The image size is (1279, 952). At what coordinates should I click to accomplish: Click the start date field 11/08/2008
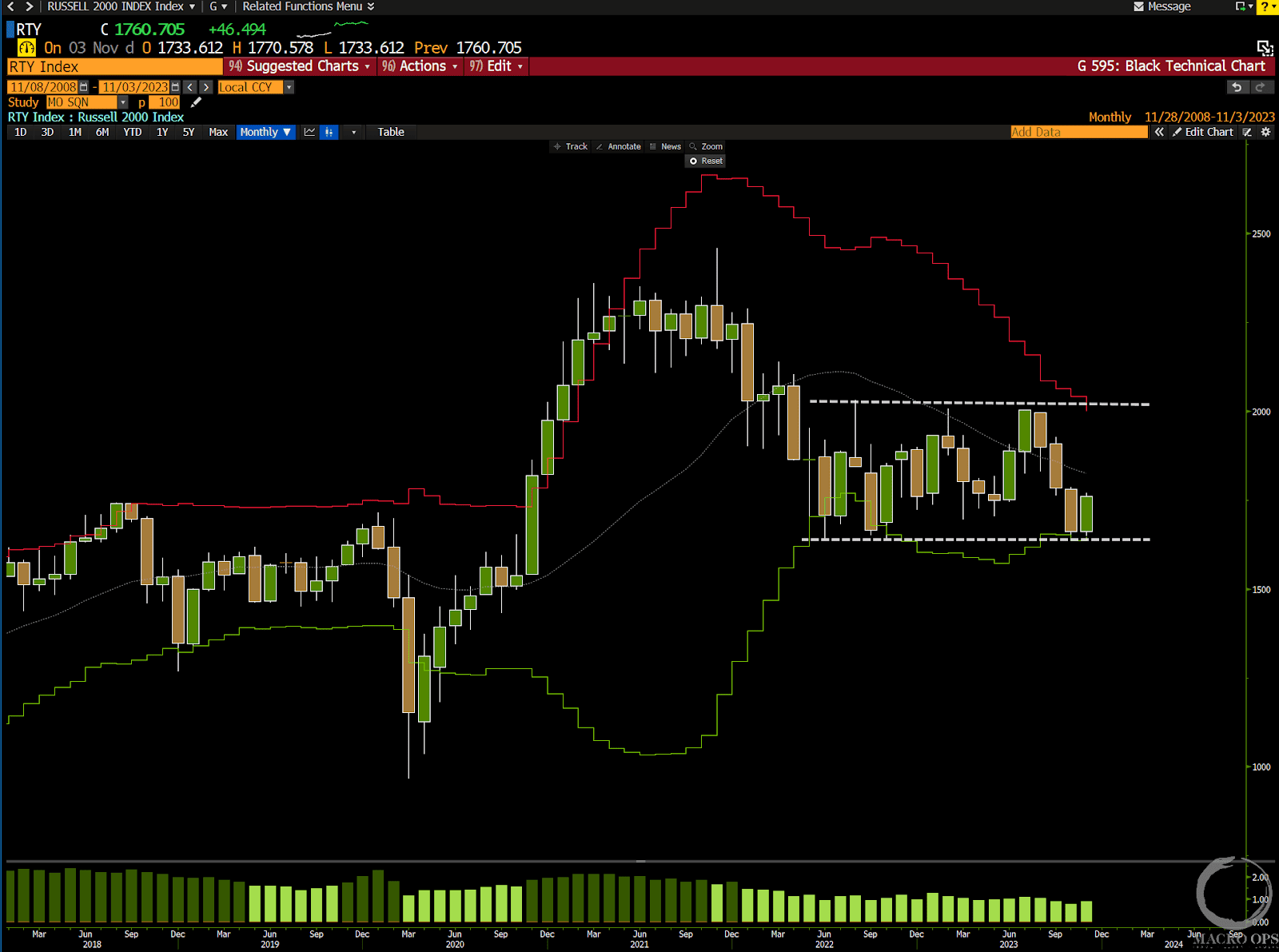click(42, 87)
